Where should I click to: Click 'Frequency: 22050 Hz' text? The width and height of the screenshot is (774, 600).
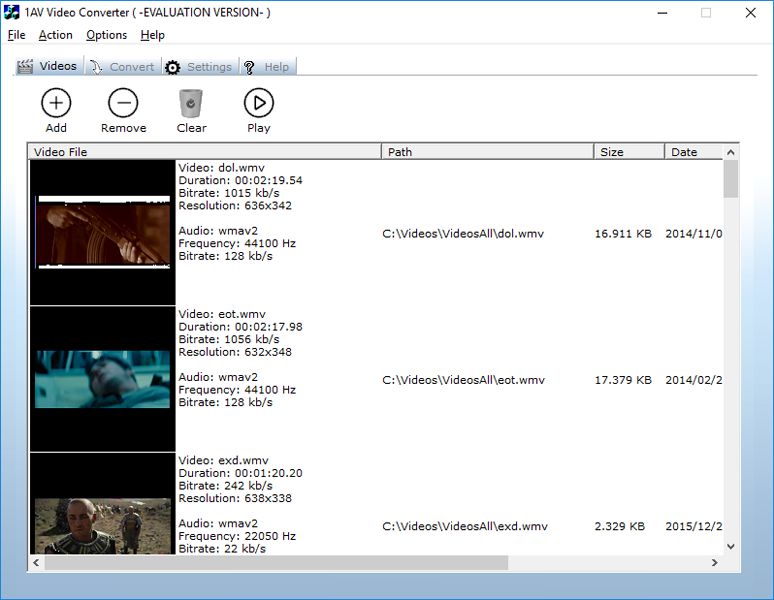click(x=237, y=536)
